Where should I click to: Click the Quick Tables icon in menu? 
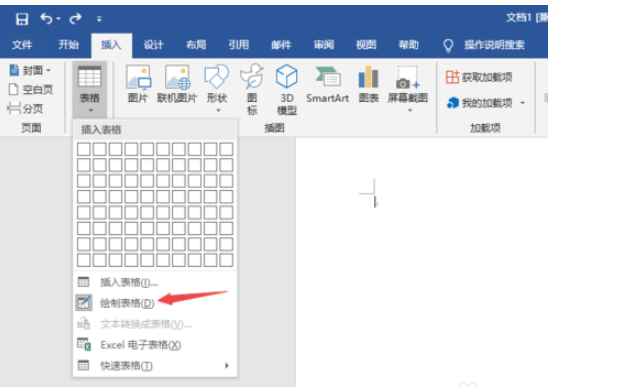tap(83, 365)
